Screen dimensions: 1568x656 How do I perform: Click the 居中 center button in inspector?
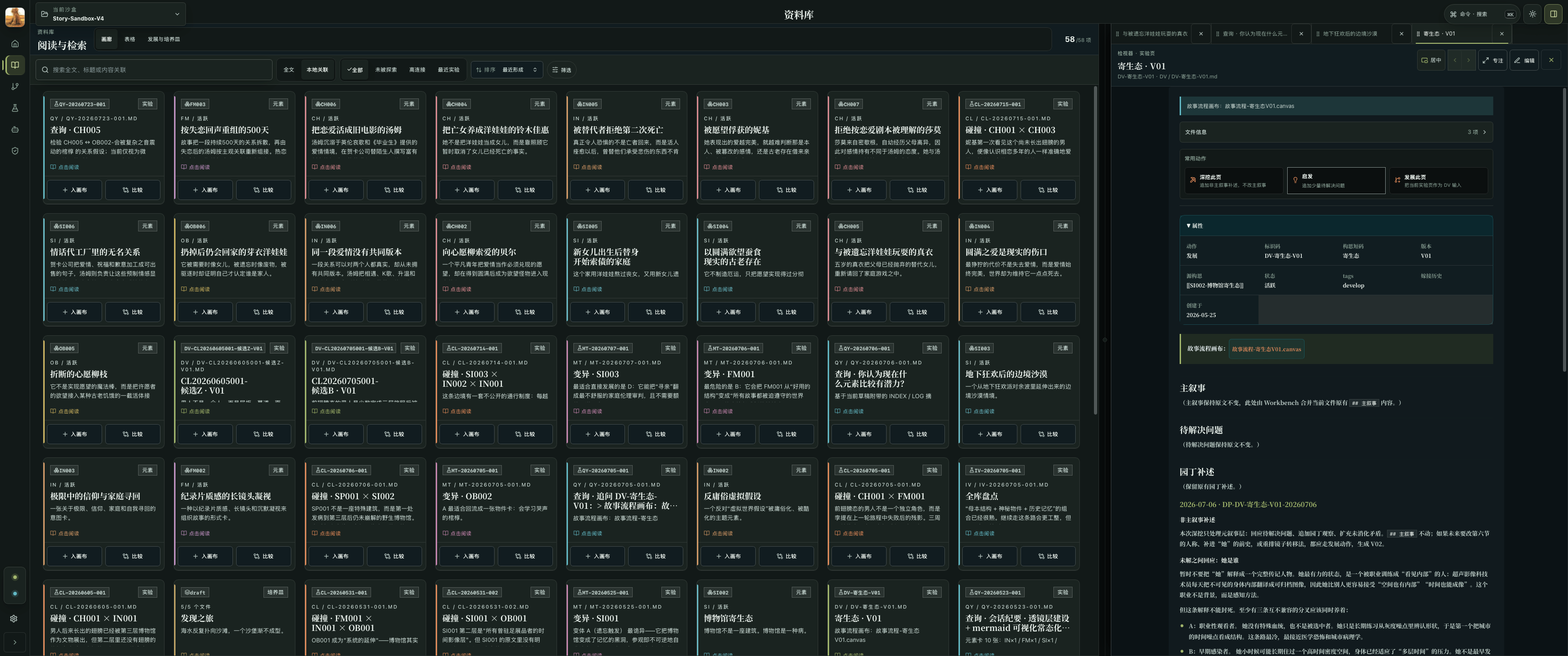click(1430, 60)
